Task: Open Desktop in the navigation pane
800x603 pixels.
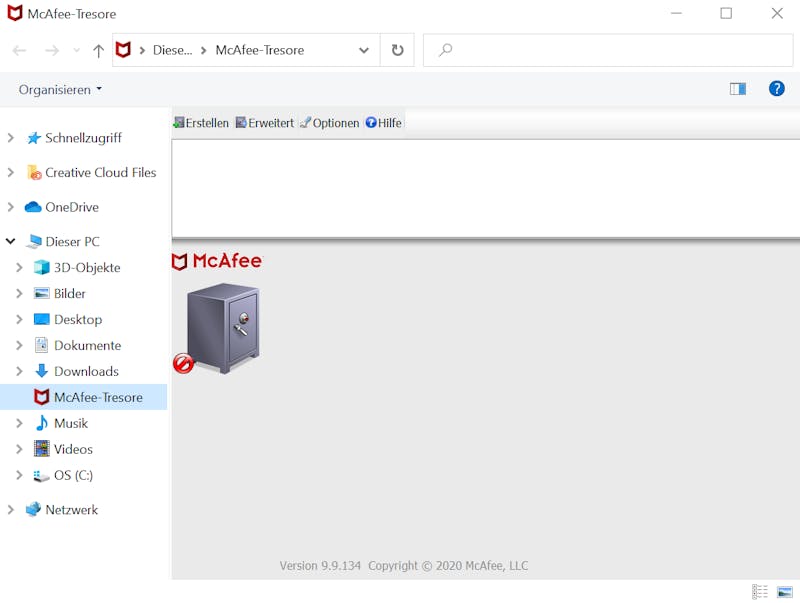Action: [78, 319]
